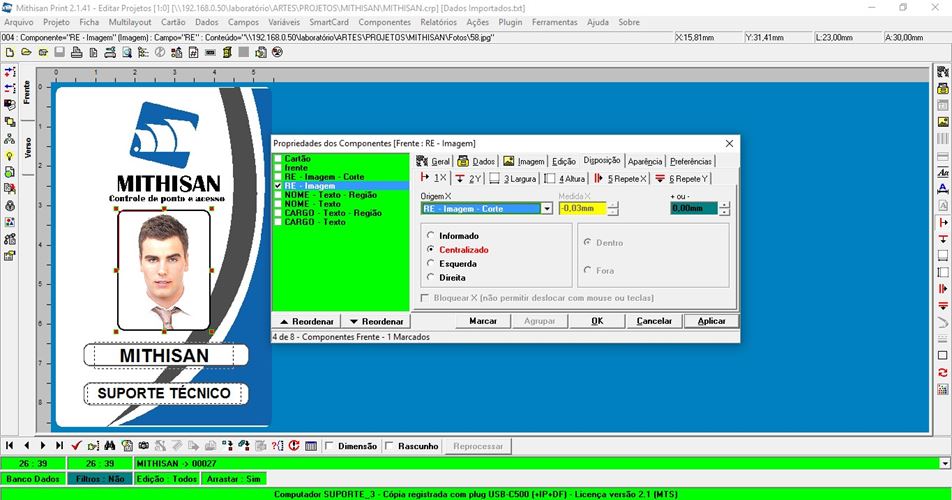Click the table grid icon in bottom toolbar
The image size is (952, 500).
[311, 445]
